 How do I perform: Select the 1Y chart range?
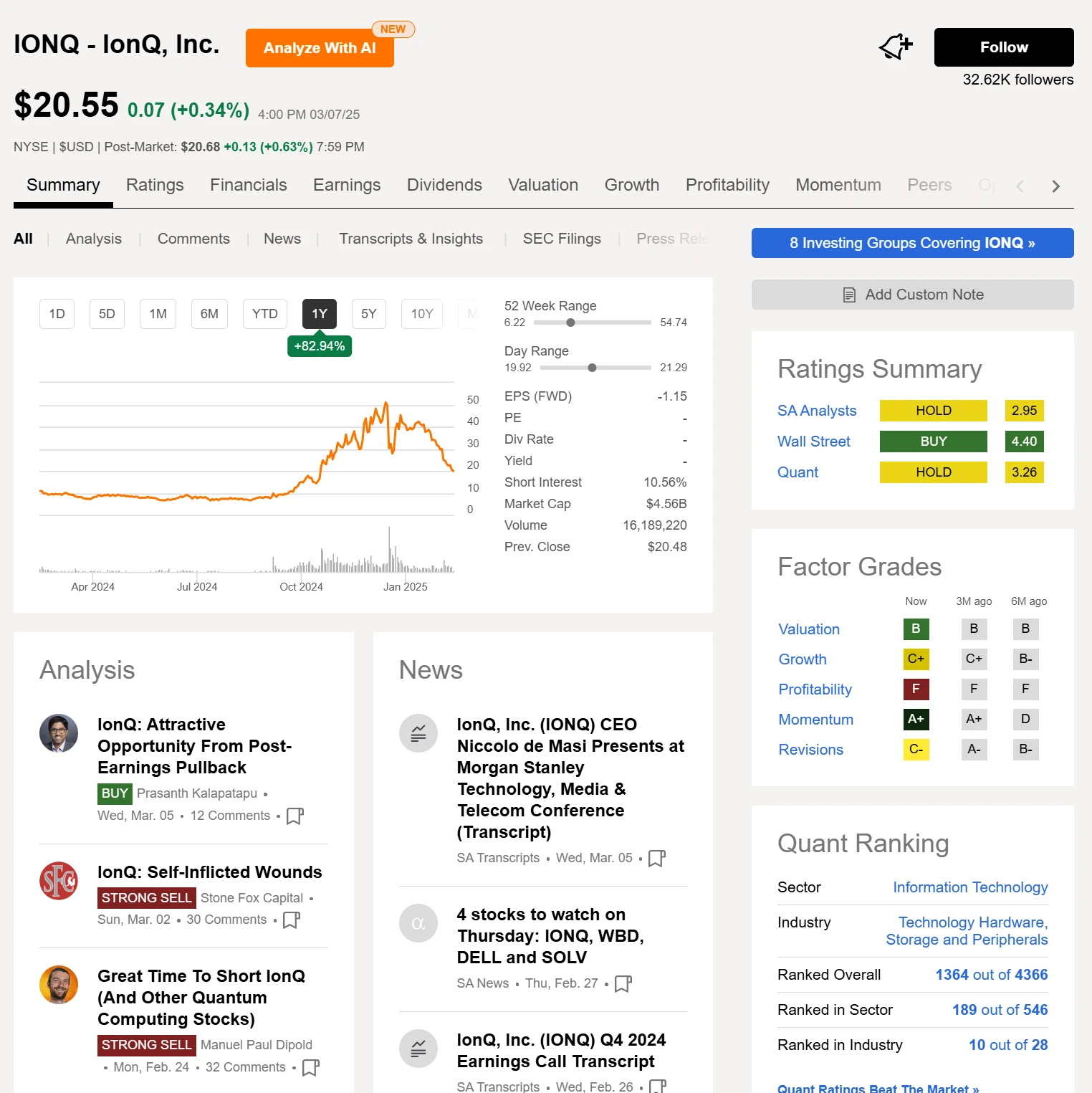[320, 314]
